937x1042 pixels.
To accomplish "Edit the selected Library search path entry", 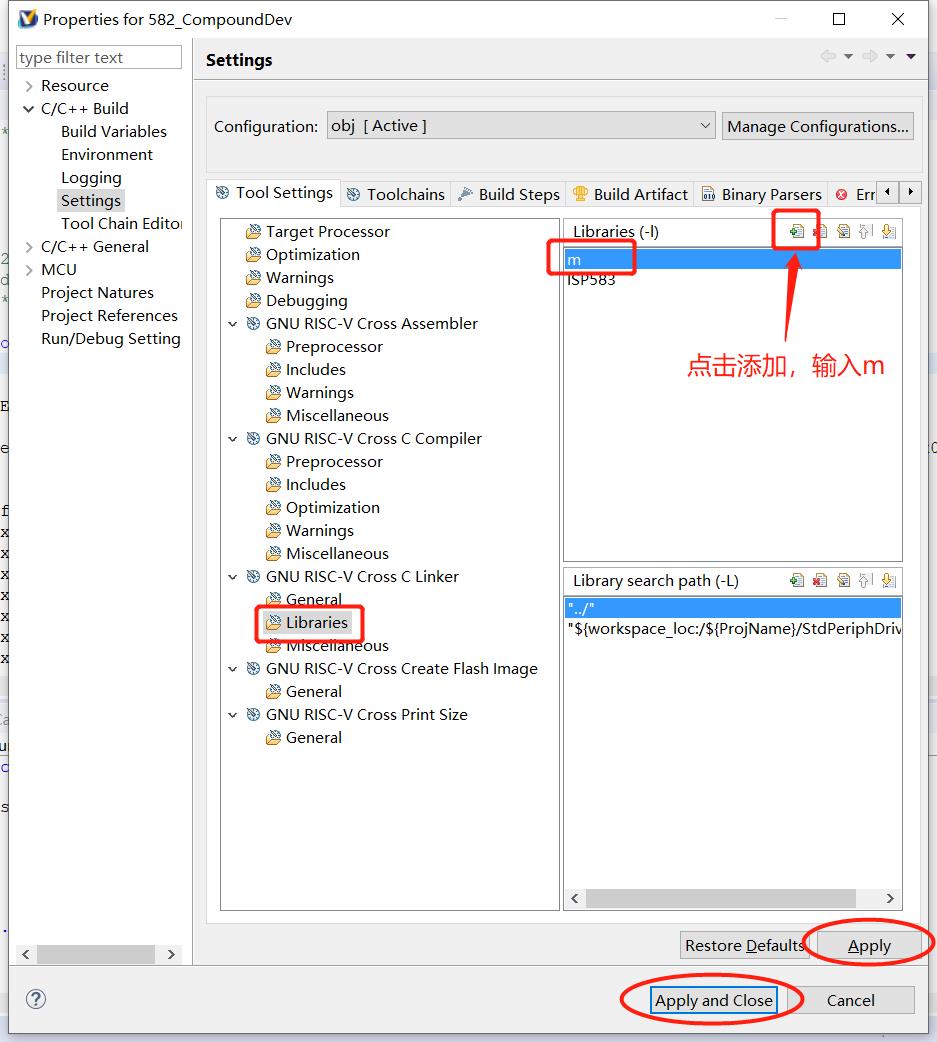I will click(x=843, y=580).
